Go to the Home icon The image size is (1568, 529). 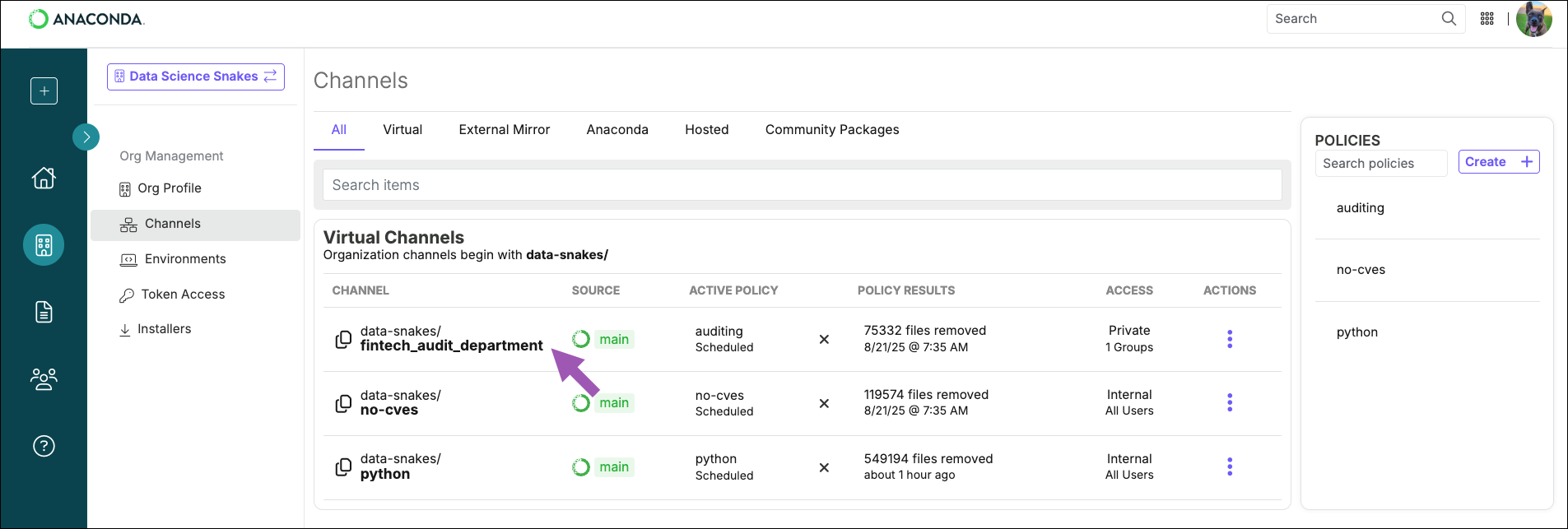44,178
